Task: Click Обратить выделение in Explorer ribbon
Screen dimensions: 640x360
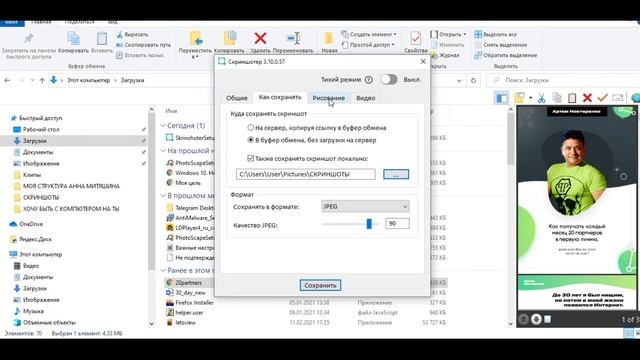Action: 506,56
